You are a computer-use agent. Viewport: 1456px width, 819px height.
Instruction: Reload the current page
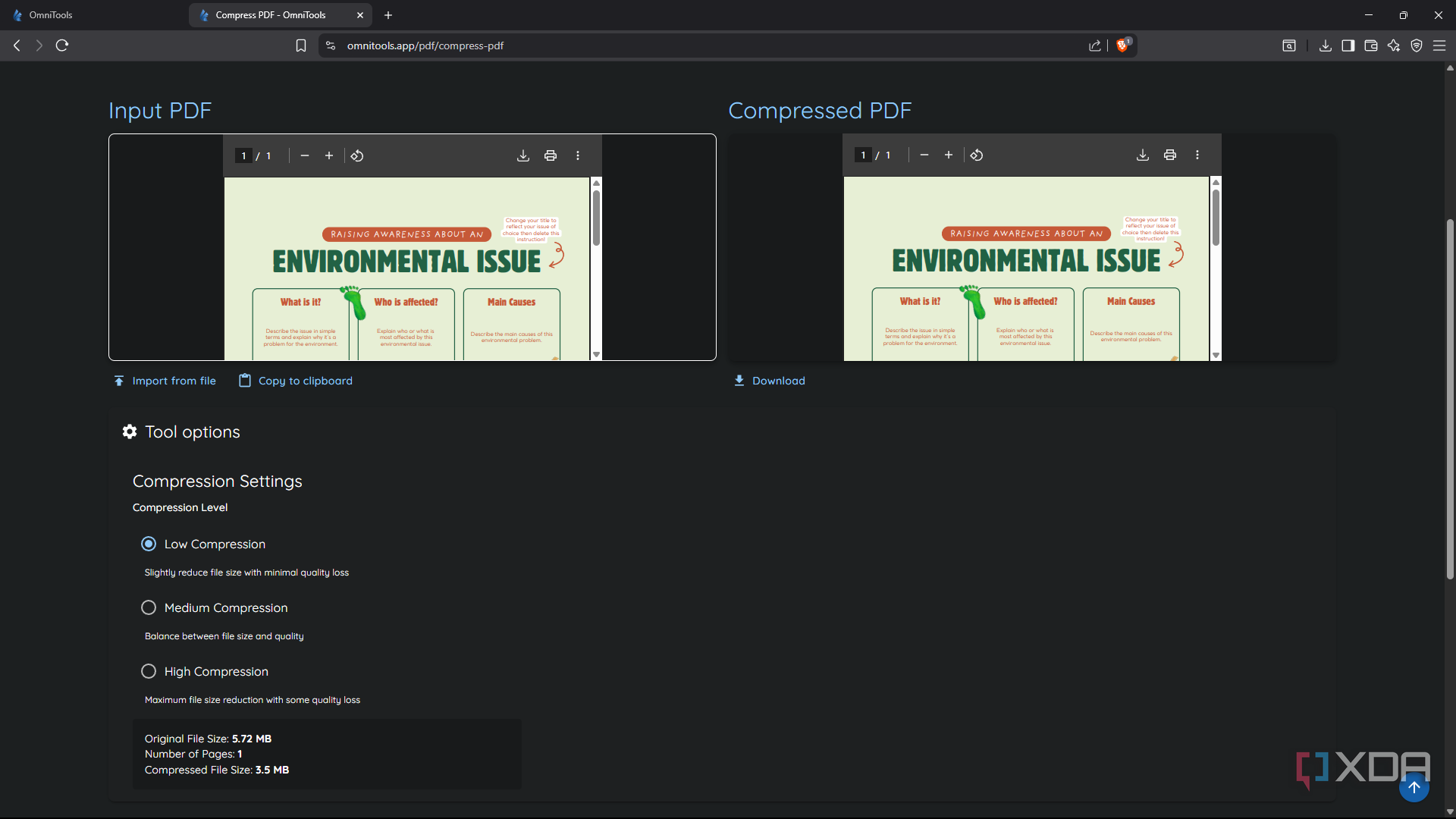pyautogui.click(x=62, y=45)
